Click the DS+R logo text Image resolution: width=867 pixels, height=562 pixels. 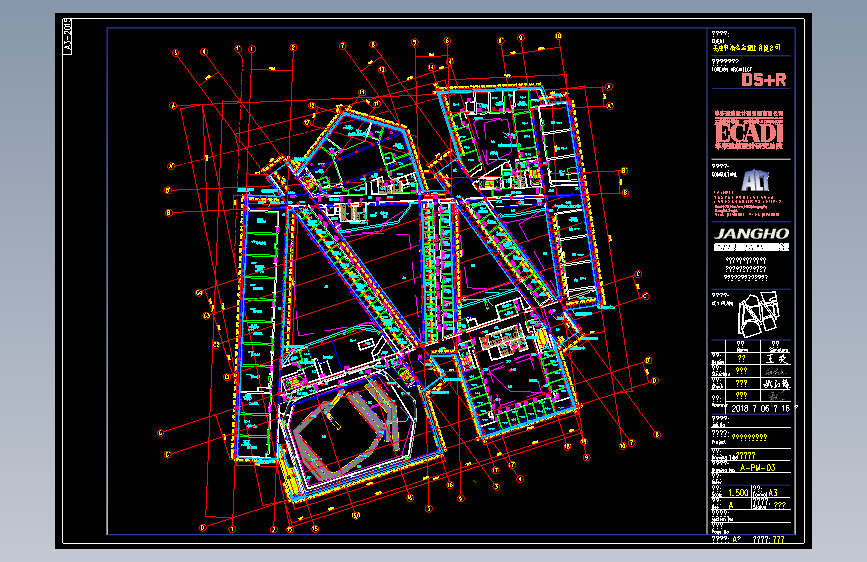(x=764, y=80)
